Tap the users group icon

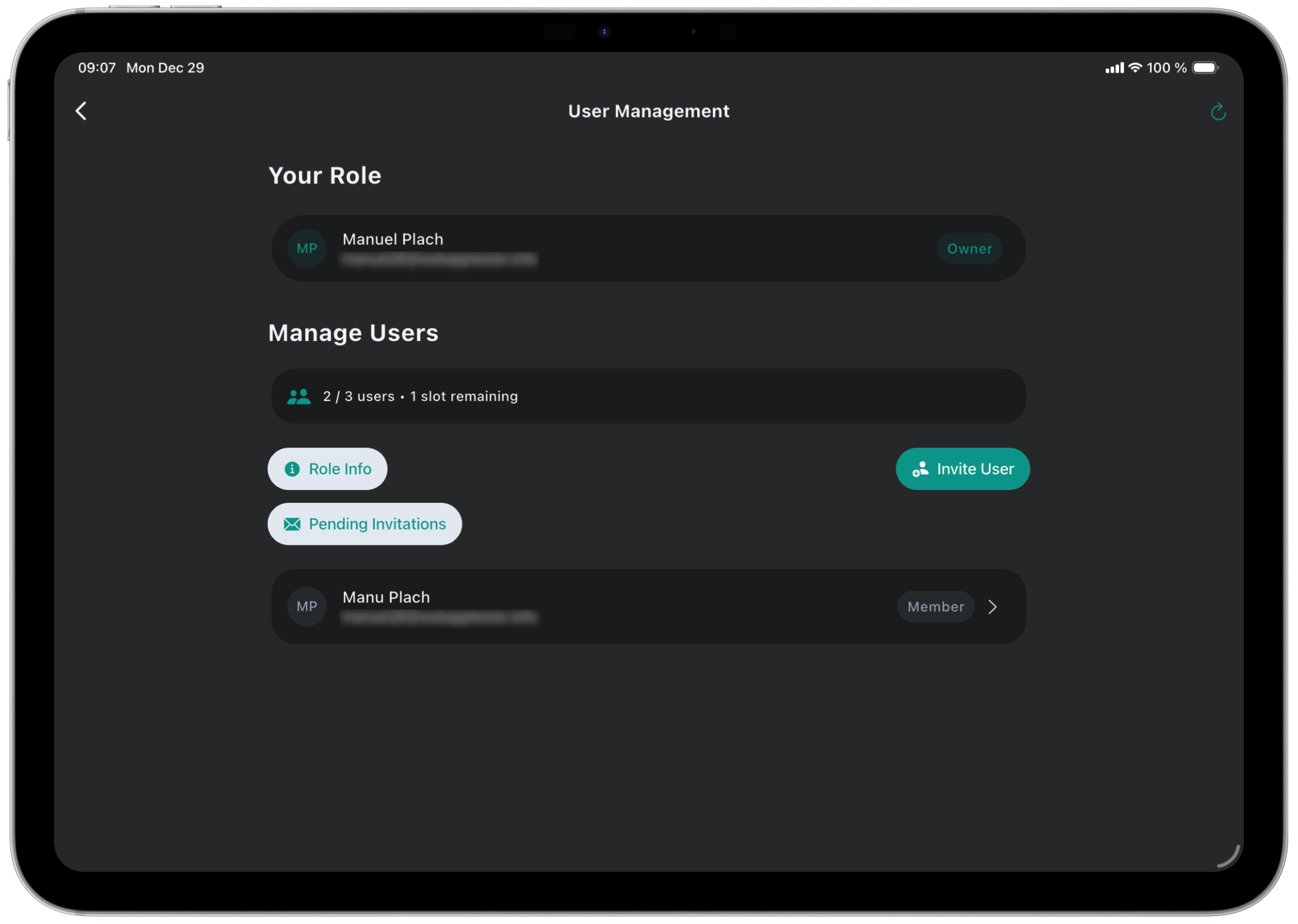tap(299, 396)
